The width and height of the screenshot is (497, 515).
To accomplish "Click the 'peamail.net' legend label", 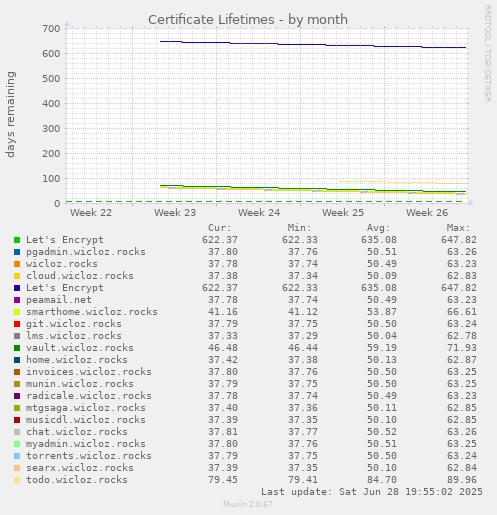I will [x=59, y=300].
